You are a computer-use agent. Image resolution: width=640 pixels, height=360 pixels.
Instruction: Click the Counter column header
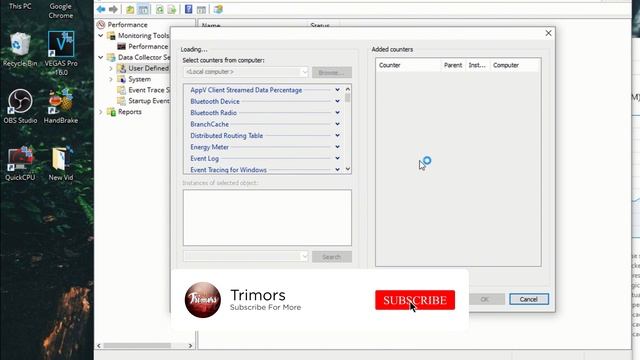point(409,65)
